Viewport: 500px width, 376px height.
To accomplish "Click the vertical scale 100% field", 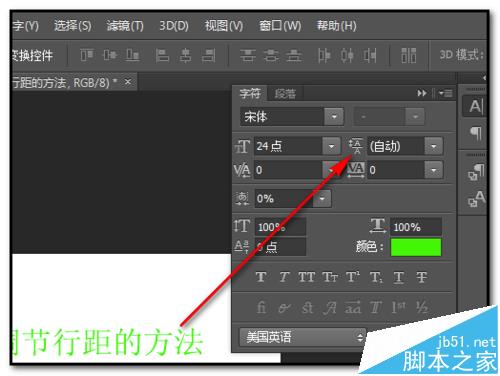I will [x=280, y=227].
